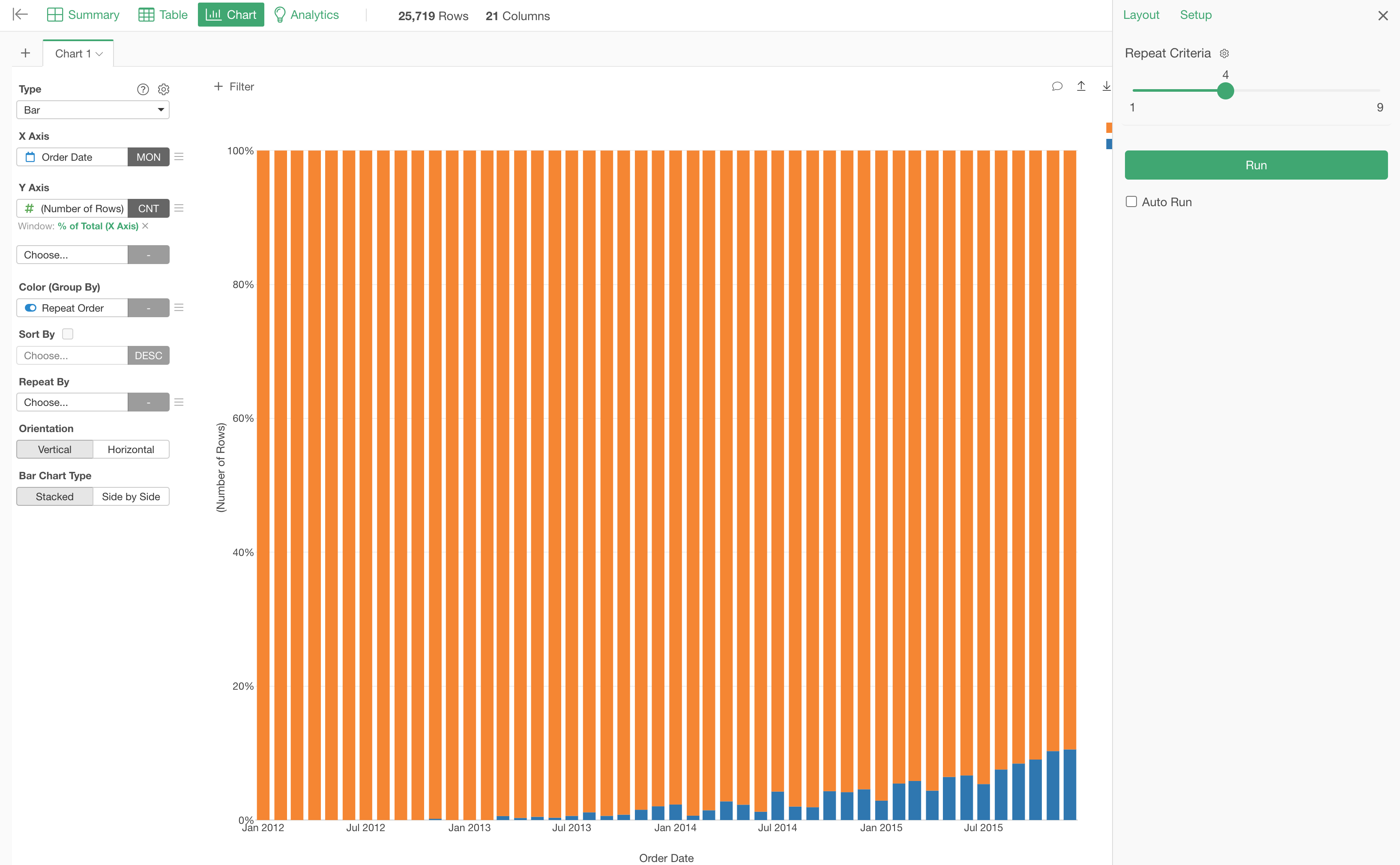Switch bar chart type to Side by Side

130,496
